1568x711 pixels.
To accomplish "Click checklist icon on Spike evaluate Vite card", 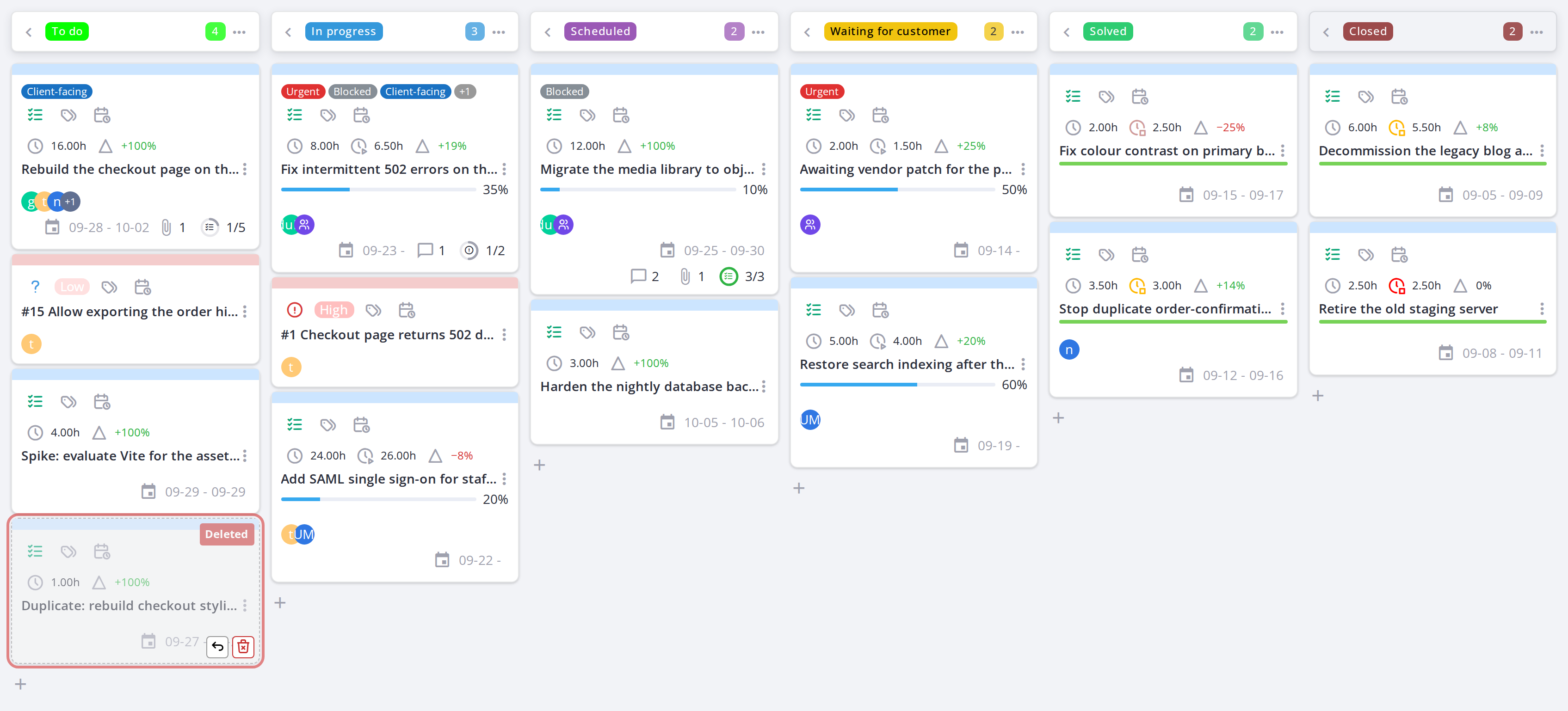I will 35,401.
